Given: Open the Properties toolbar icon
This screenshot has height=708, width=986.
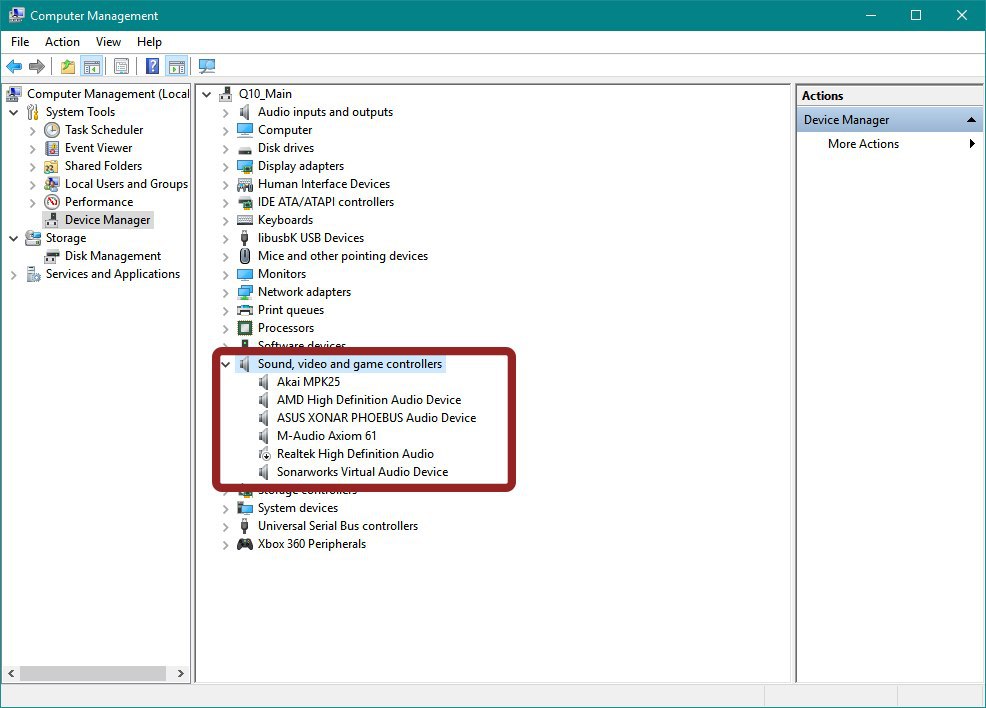Looking at the screenshot, I should [121, 66].
